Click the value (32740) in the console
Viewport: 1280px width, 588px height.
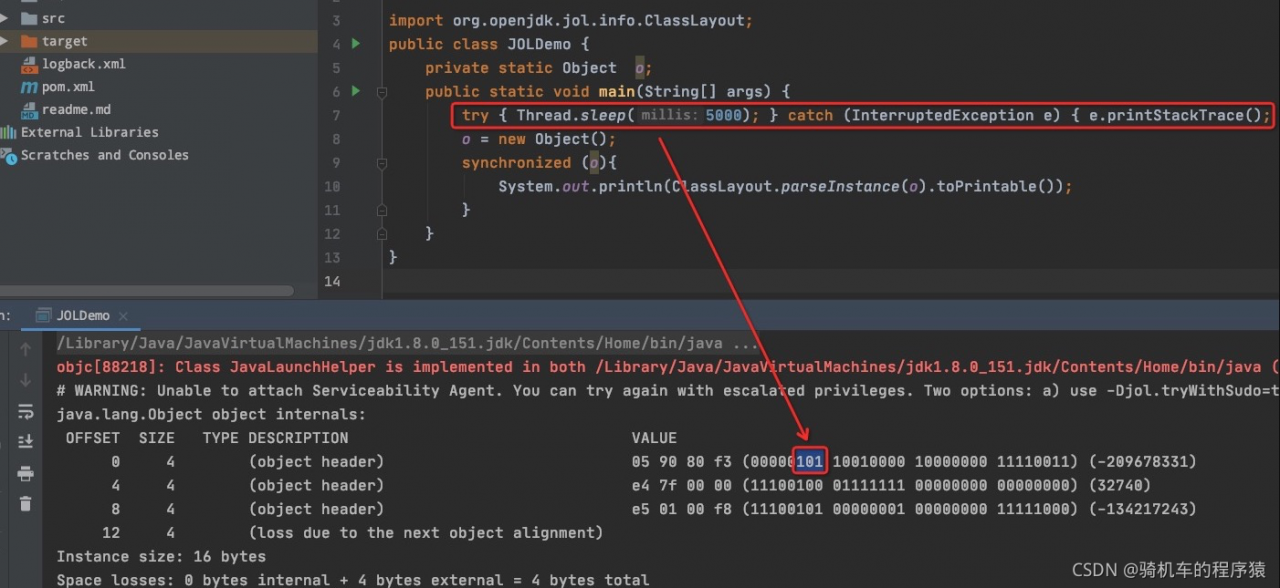(1119, 485)
